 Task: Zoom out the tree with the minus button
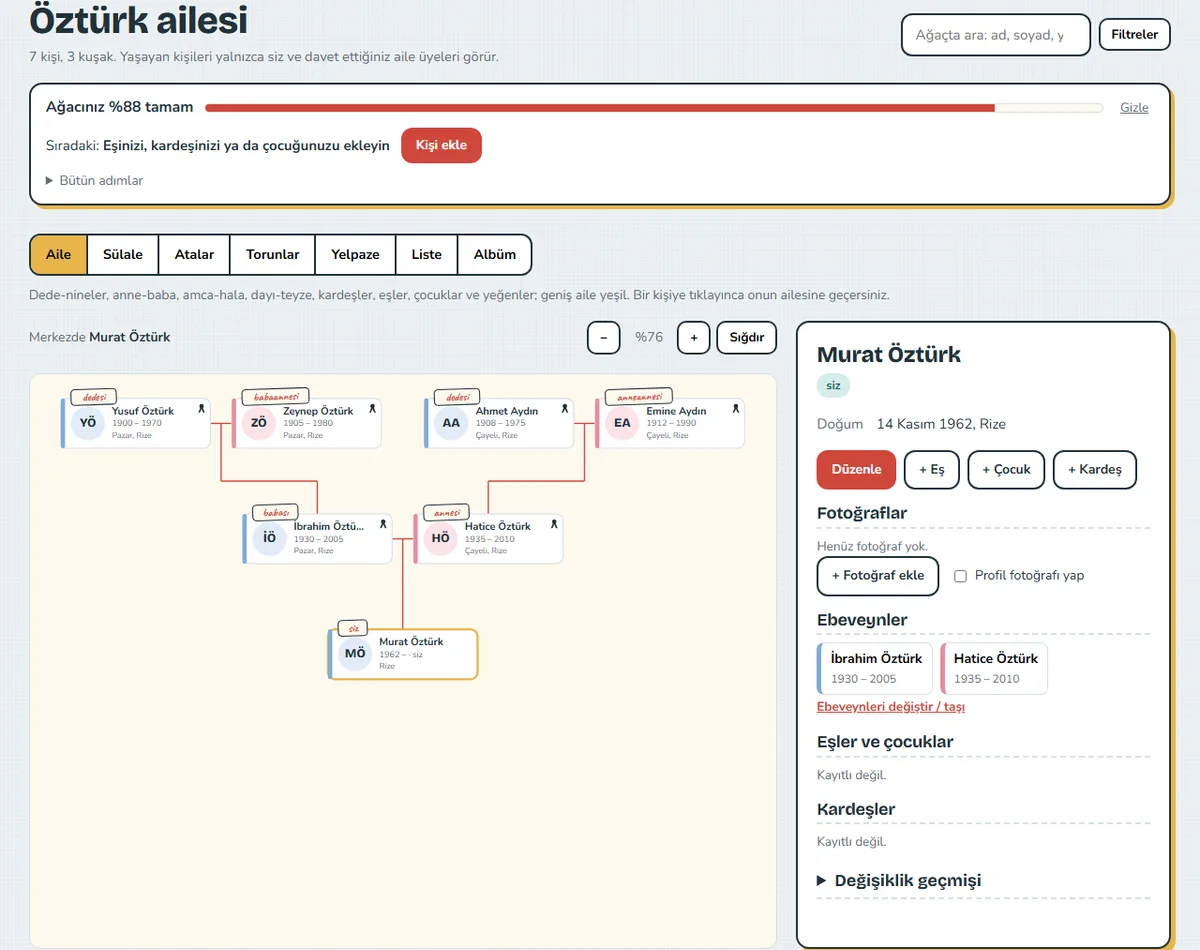point(603,338)
